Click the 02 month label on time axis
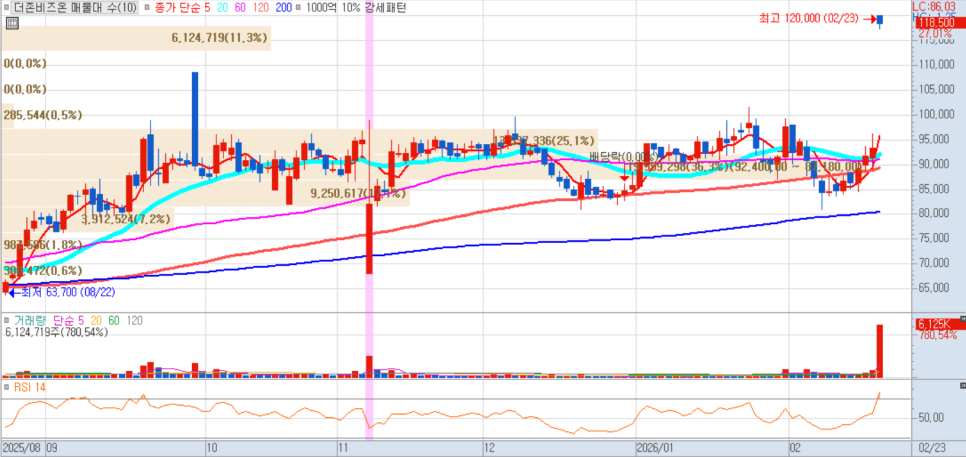 click(796, 448)
